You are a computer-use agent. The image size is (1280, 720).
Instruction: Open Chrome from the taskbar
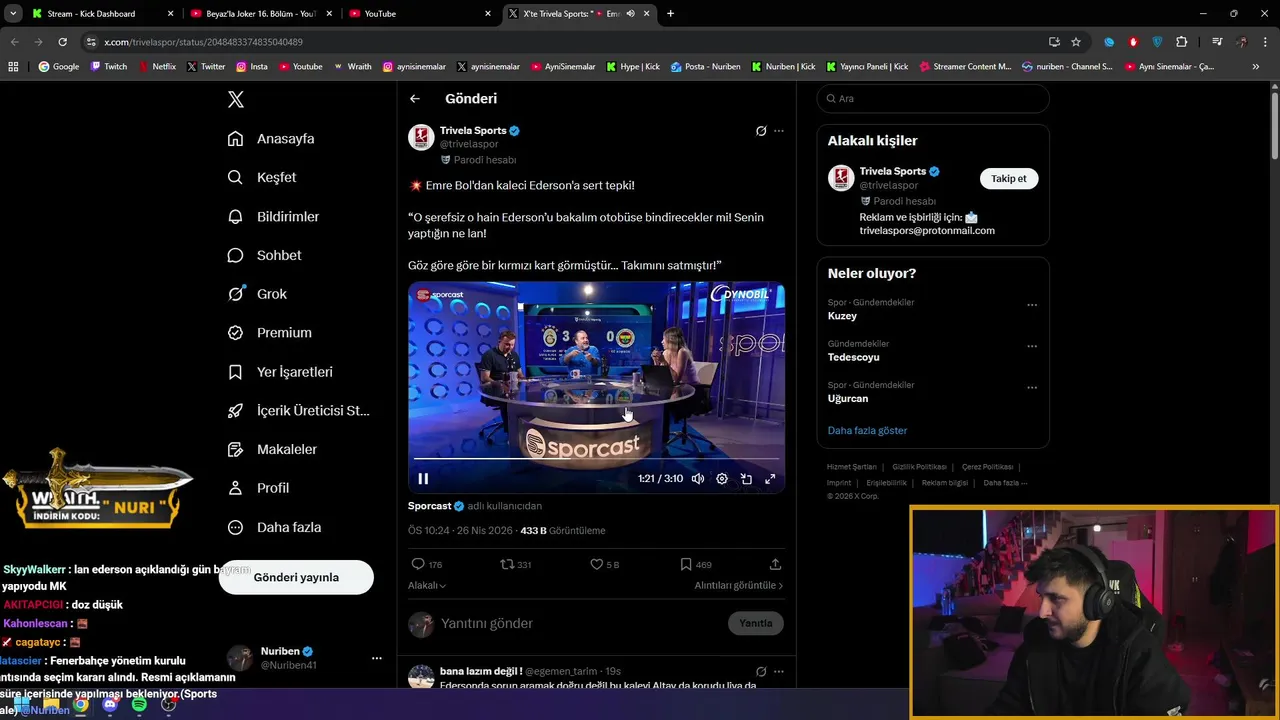(x=81, y=705)
